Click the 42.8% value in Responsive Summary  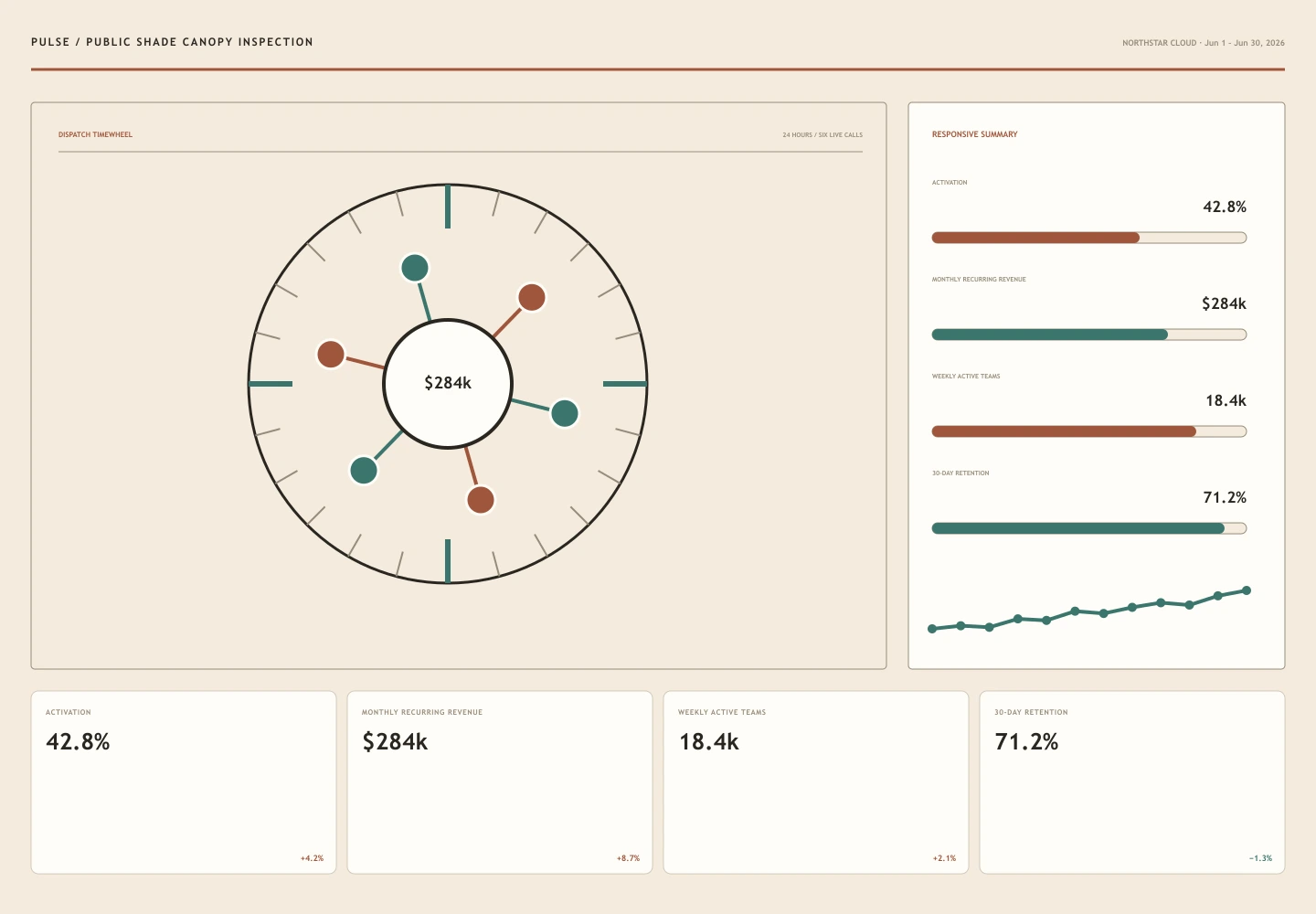click(1225, 207)
